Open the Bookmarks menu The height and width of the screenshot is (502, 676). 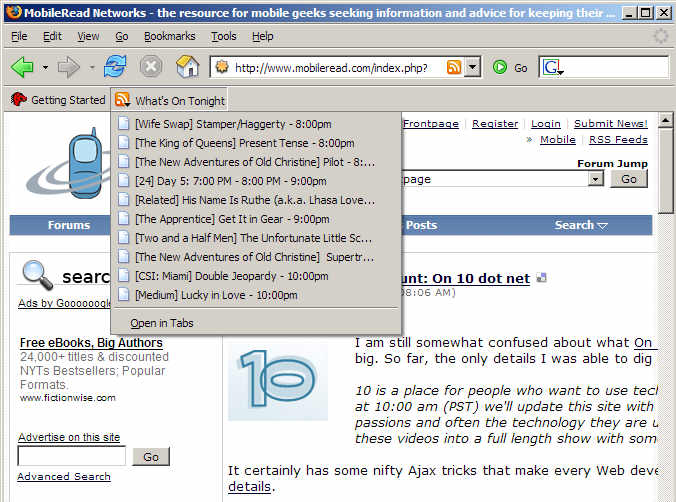tap(169, 36)
